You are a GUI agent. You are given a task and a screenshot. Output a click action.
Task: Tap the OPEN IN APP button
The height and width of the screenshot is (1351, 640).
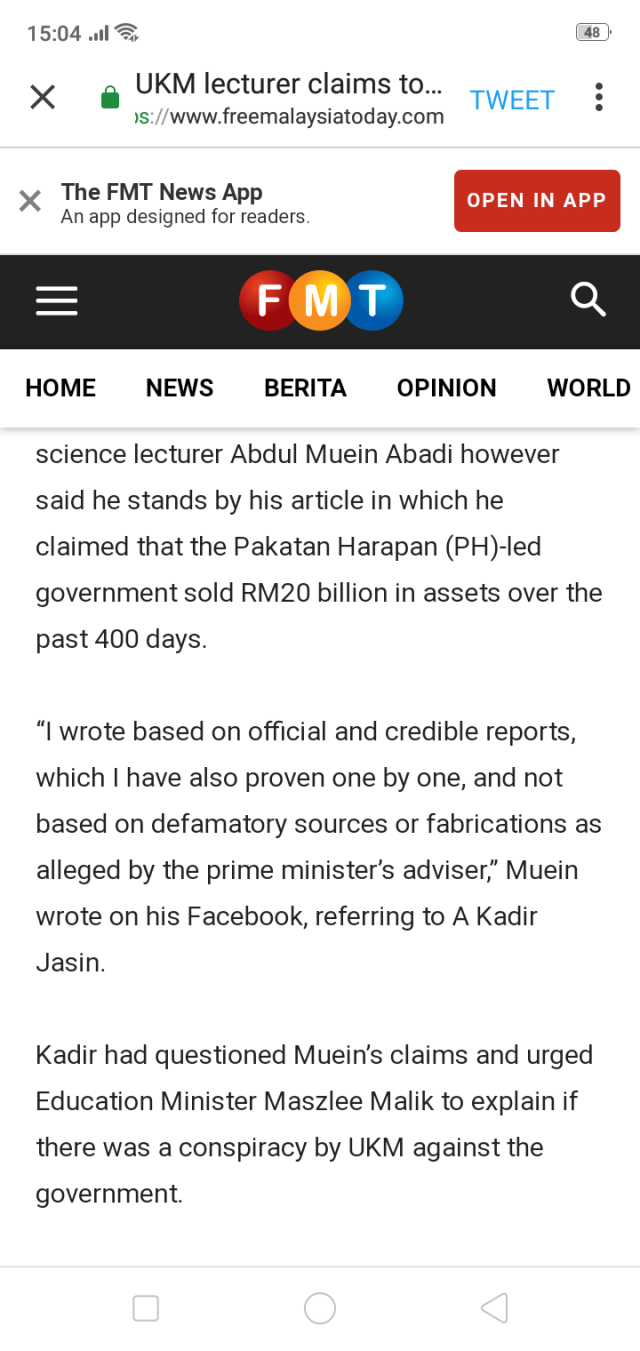536,201
